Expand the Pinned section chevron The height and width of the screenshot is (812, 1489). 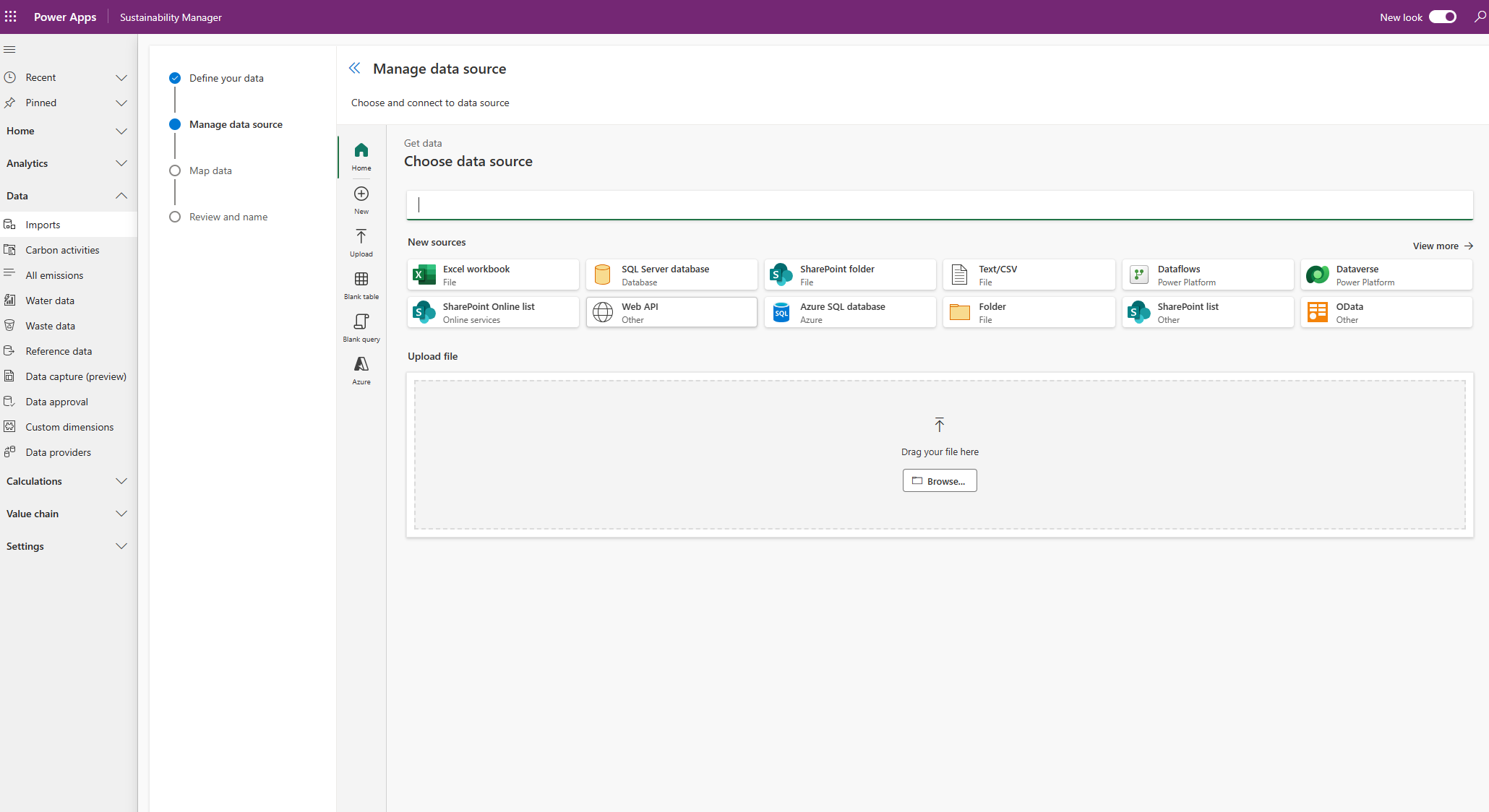(121, 103)
